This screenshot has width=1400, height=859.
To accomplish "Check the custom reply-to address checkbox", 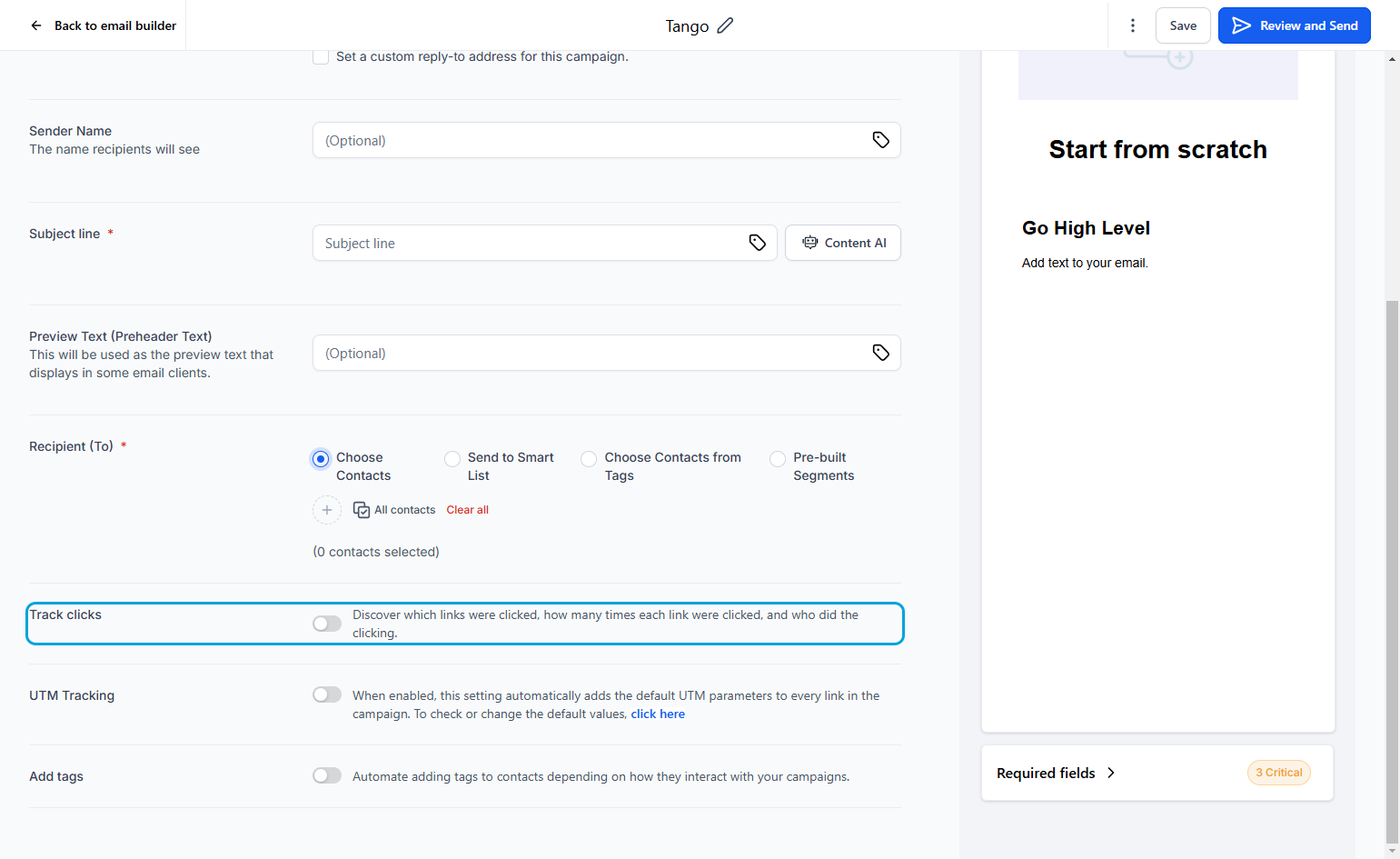I will [x=321, y=56].
